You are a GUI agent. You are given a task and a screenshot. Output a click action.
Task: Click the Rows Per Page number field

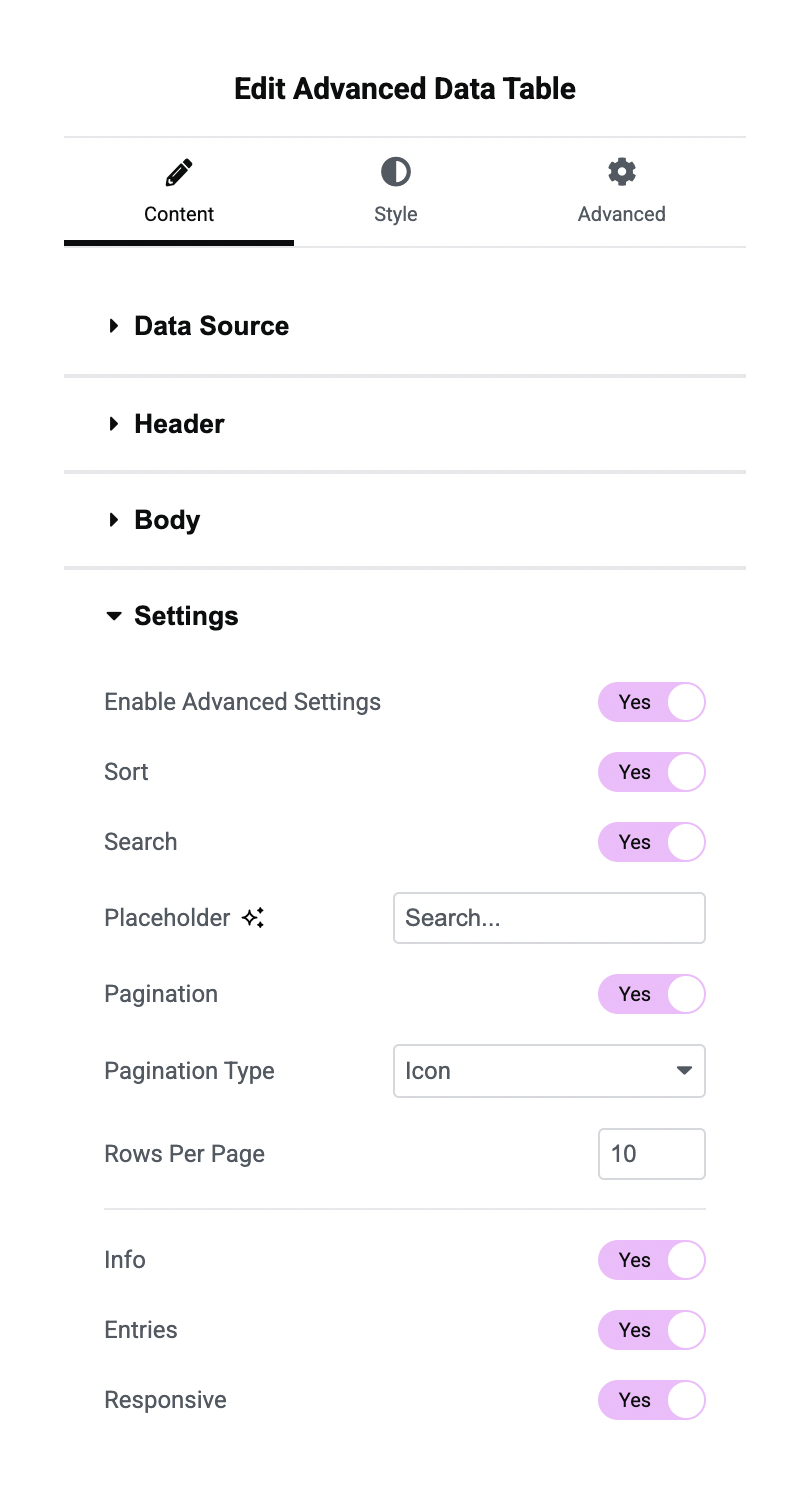point(651,1154)
